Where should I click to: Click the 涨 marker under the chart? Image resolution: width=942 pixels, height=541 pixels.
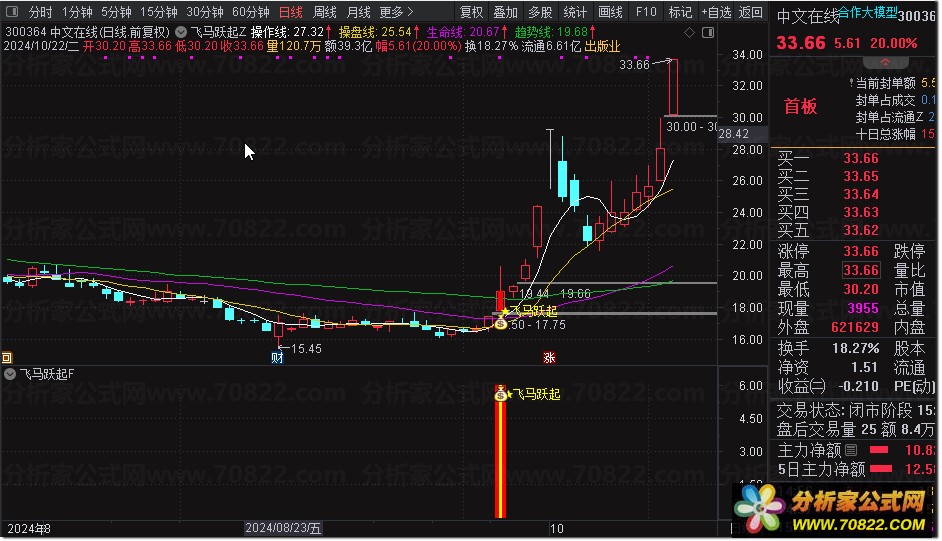[549, 358]
